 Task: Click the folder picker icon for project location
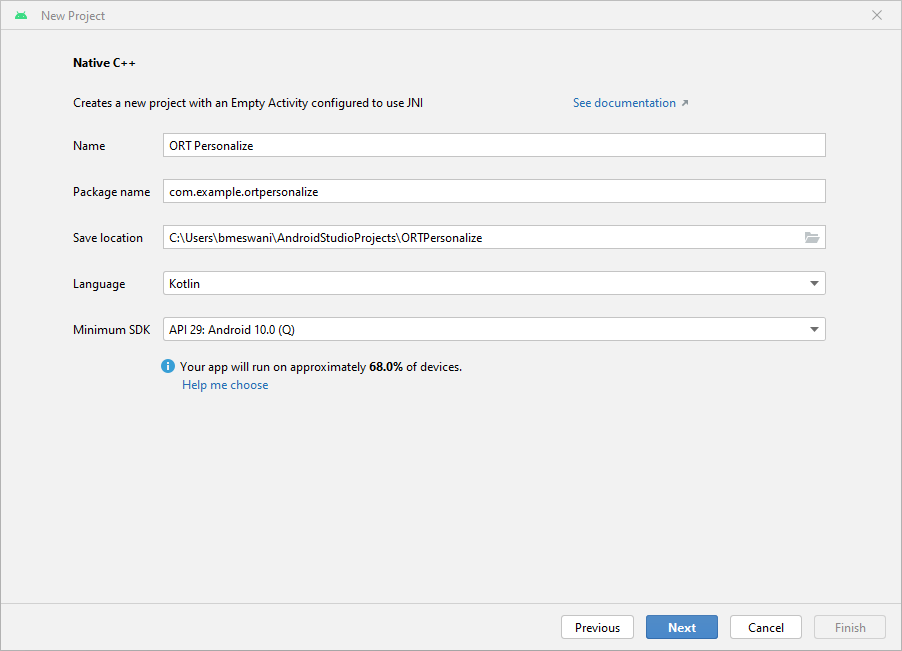tap(813, 237)
